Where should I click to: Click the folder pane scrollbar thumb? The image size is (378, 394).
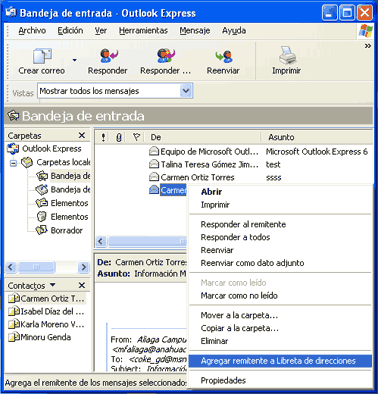[x=37, y=267]
